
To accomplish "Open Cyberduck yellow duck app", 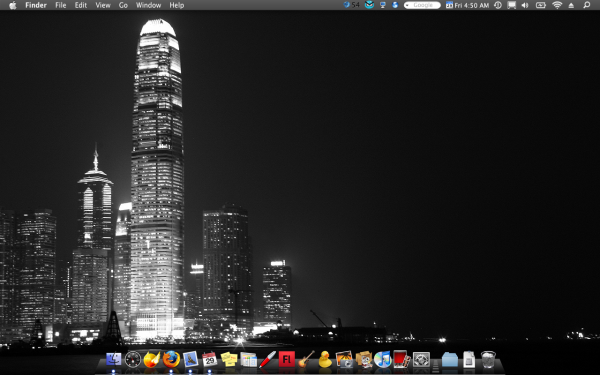I will point(325,359).
